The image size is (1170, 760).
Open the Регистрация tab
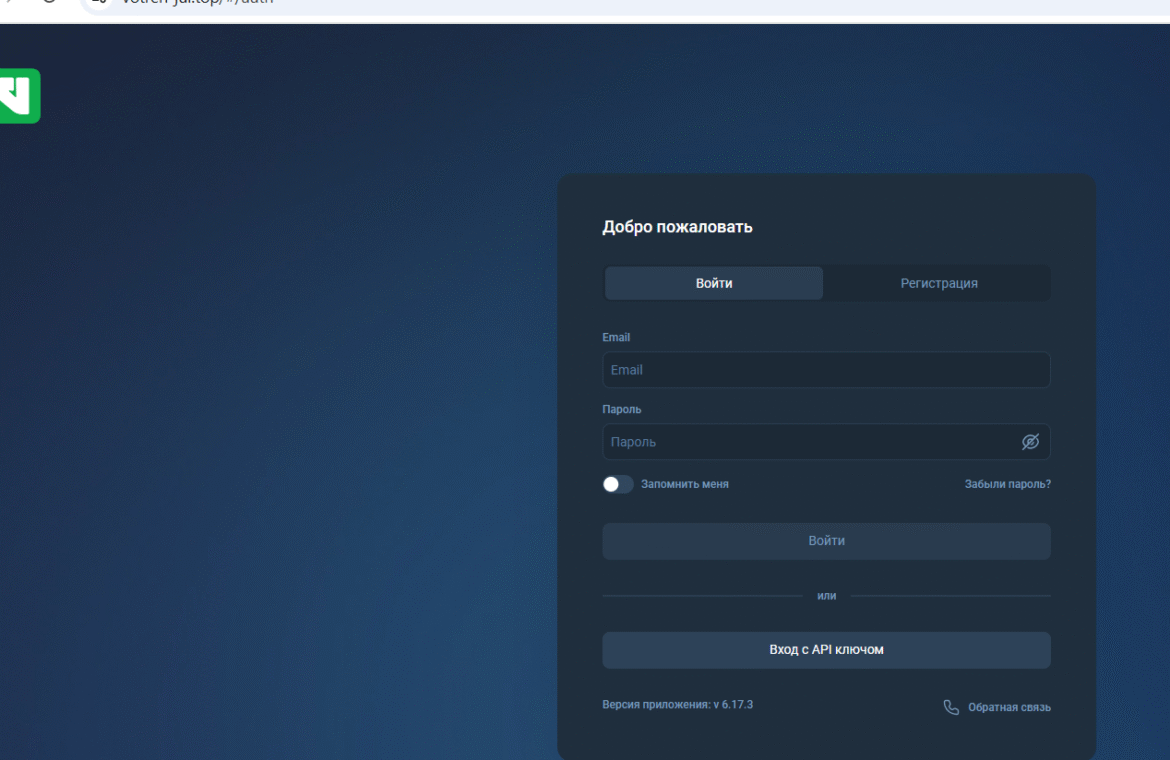tap(938, 283)
